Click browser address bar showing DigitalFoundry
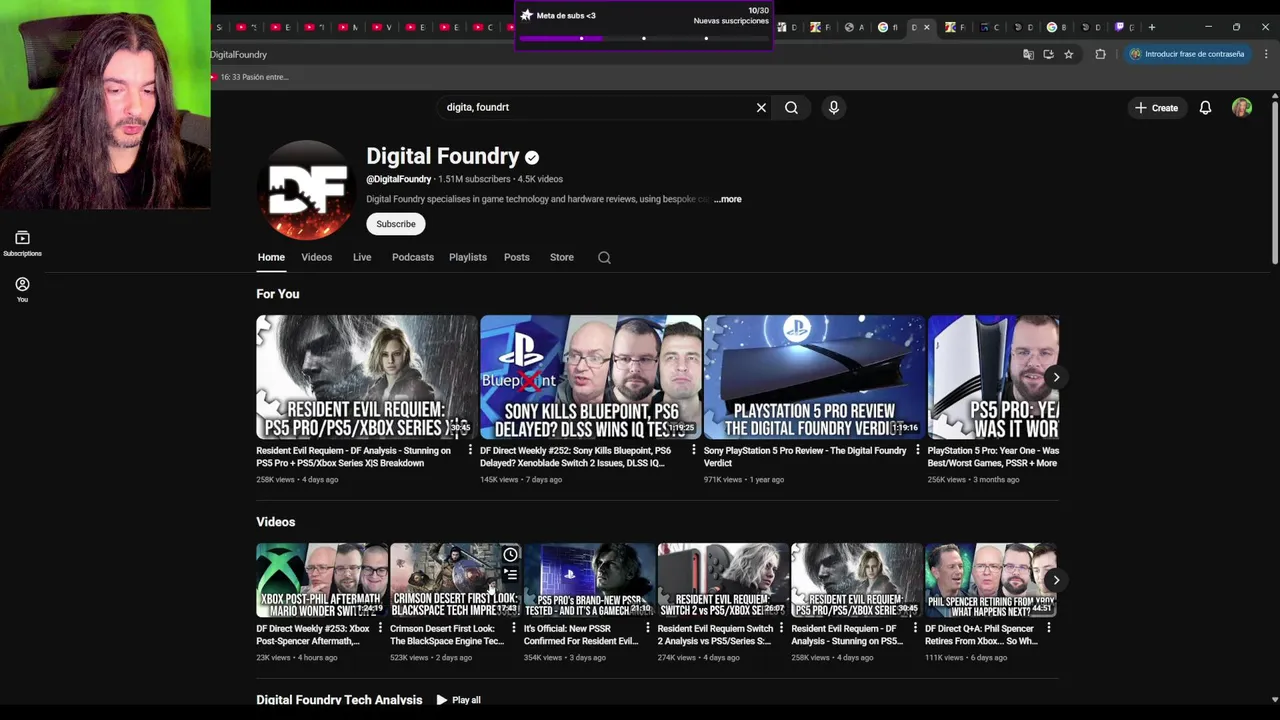Viewport: 1280px width, 720px height. point(610,54)
